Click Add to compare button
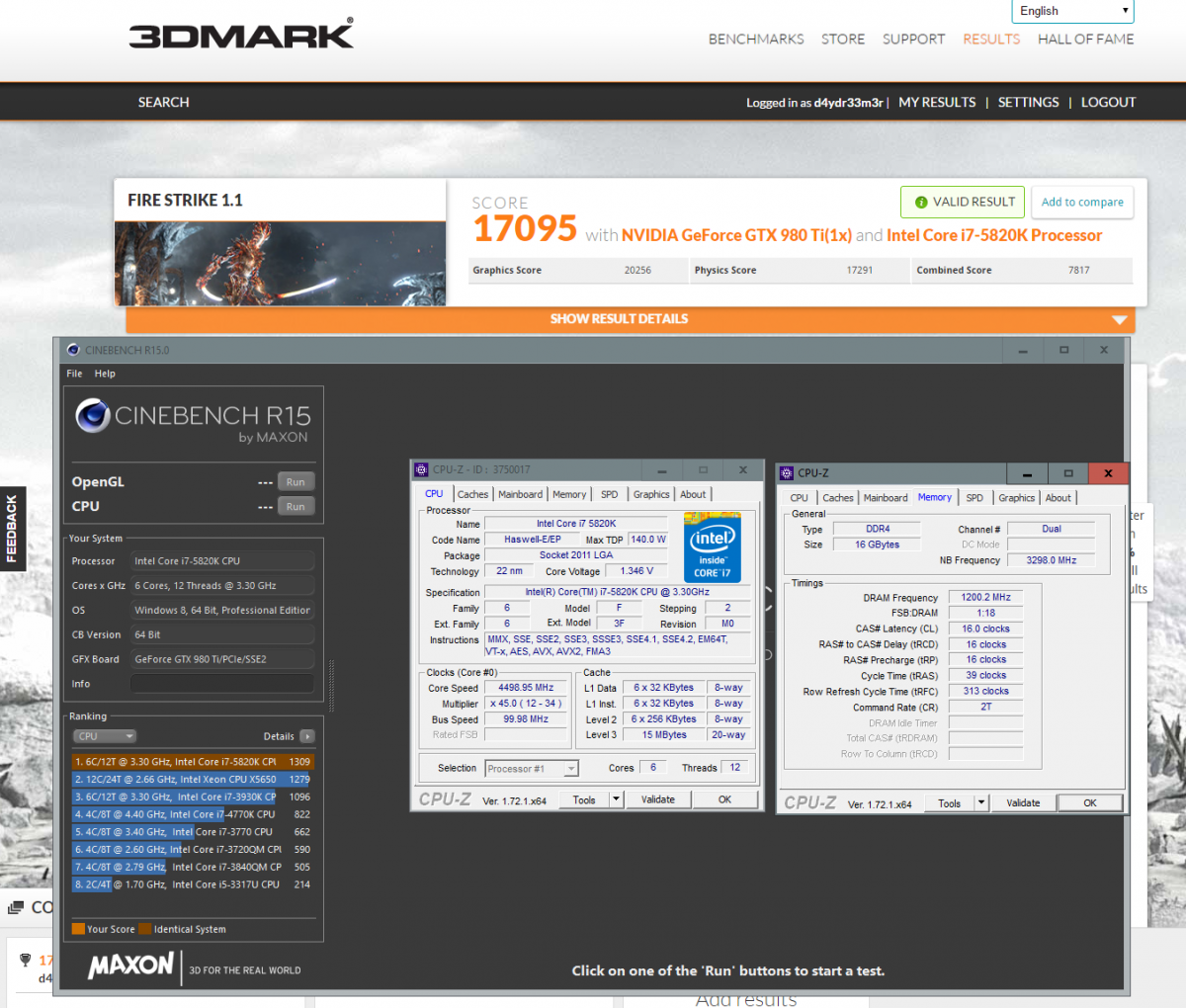Viewport: 1186px width, 1008px height. [1082, 202]
